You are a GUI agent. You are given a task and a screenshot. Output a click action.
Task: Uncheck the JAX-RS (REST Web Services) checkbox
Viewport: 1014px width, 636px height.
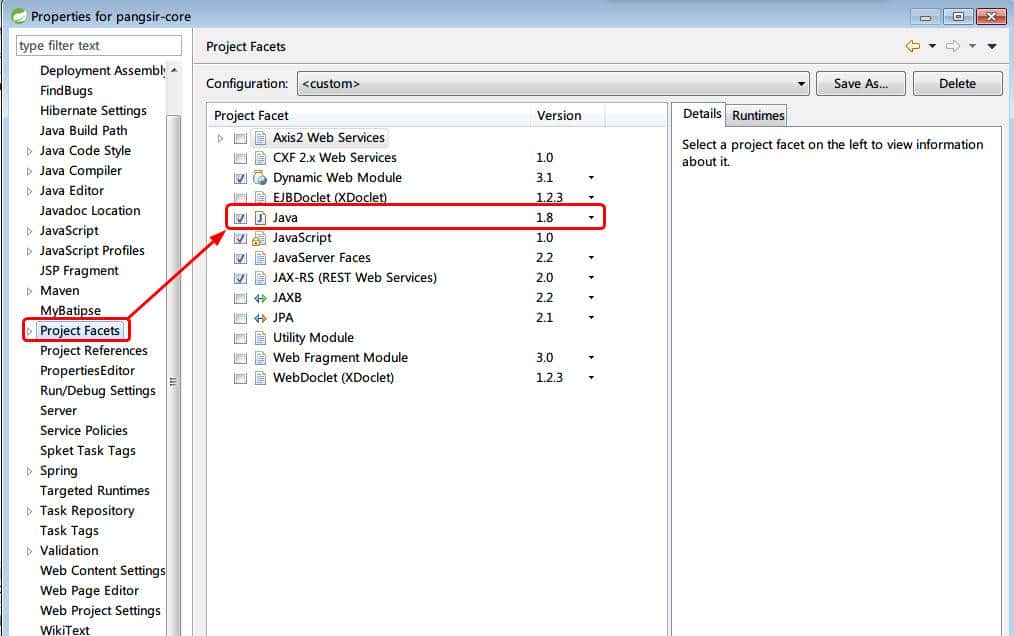tap(241, 279)
